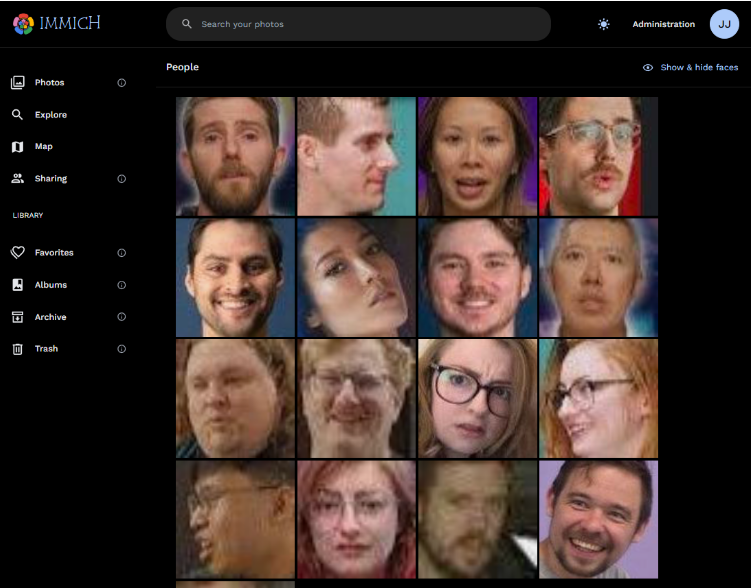
Task: Open tilted-head woman face thumbnail
Action: [356, 278]
